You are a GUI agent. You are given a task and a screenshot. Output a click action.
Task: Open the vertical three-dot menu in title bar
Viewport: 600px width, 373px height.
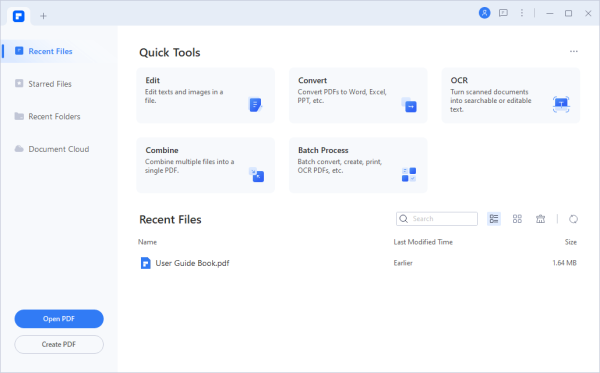522,13
